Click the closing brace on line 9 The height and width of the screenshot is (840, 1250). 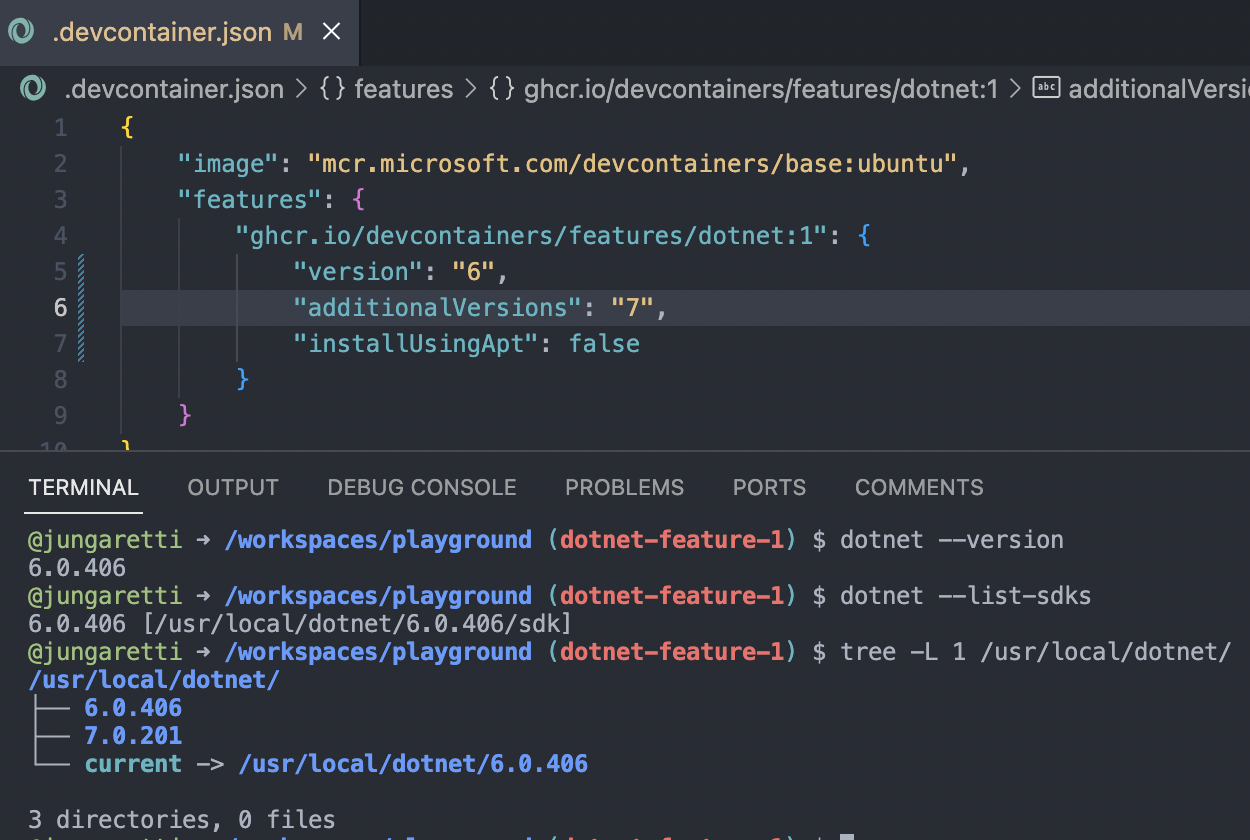point(184,416)
